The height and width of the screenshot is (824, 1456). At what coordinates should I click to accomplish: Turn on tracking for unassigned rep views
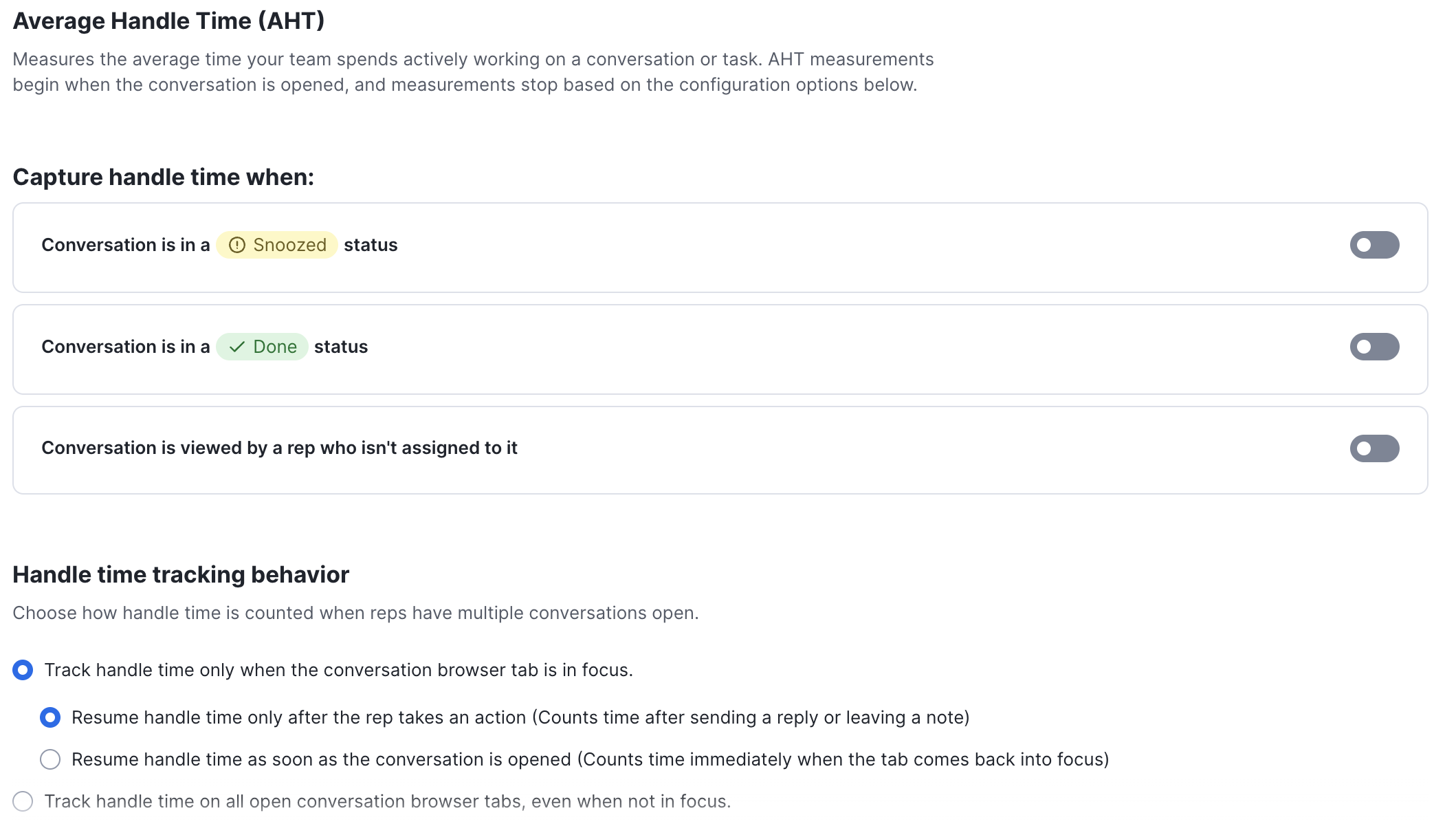(1374, 448)
